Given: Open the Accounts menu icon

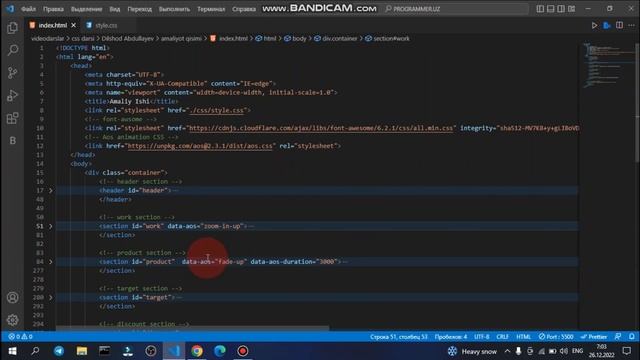Looking at the screenshot, I should [x=13, y=298].
